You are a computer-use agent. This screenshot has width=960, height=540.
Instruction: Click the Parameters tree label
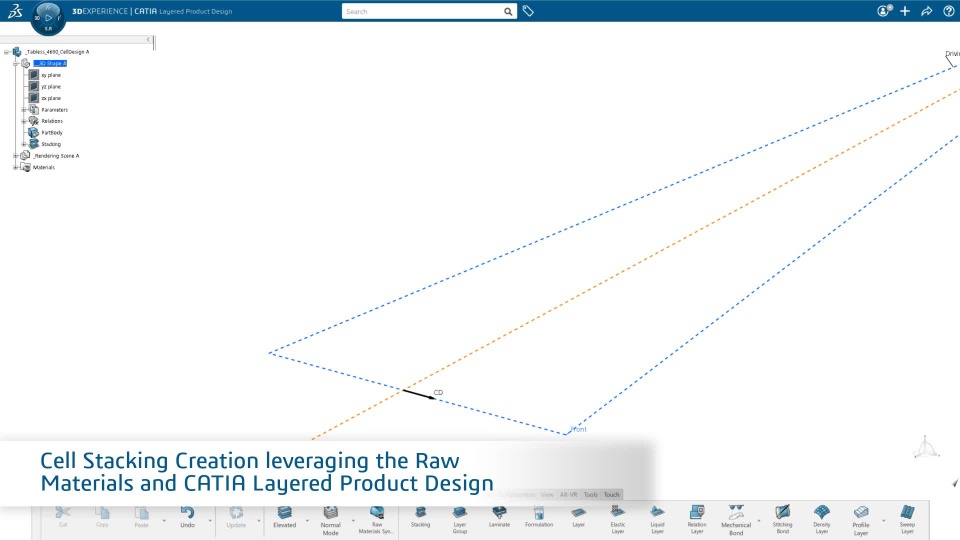tap(54, 110)
